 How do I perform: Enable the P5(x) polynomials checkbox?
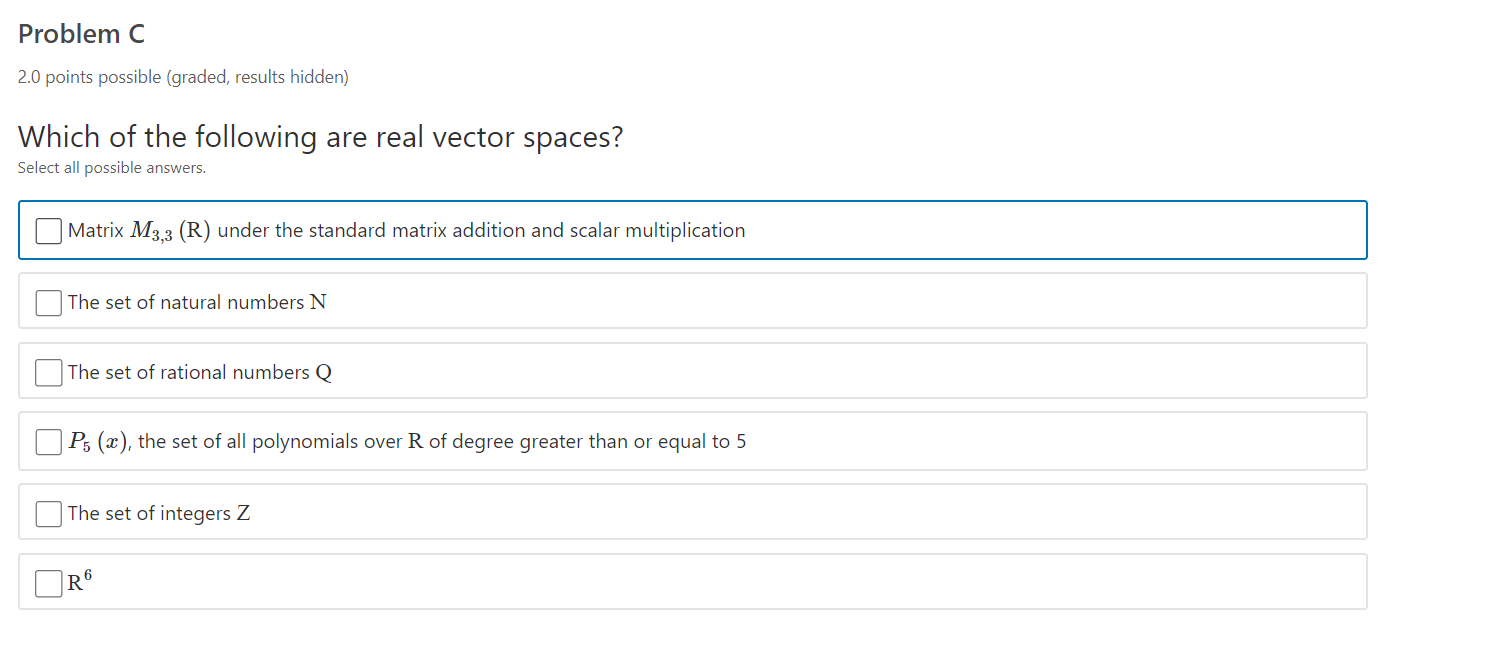[x=49, y=442]
